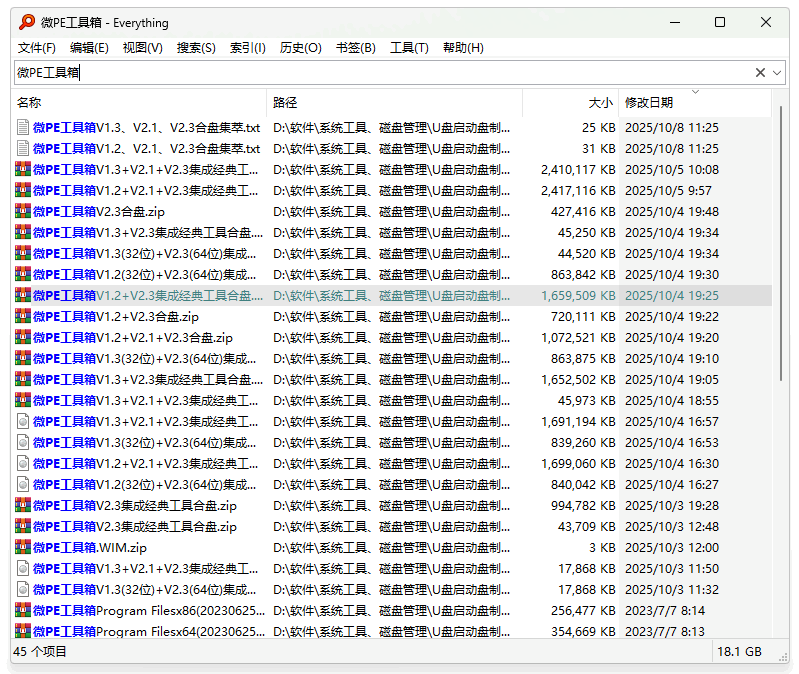Open the 搜索(S) menu
Screen dimensions: 799x674
pos(196,48)
